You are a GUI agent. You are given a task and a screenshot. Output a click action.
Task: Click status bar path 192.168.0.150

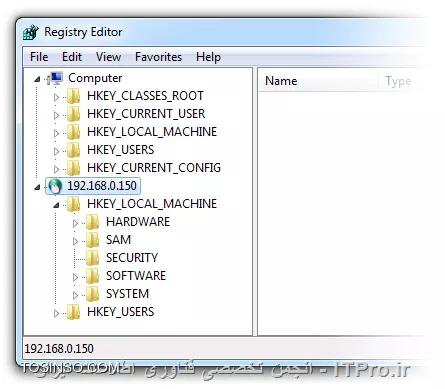click(x=59, y=349)
